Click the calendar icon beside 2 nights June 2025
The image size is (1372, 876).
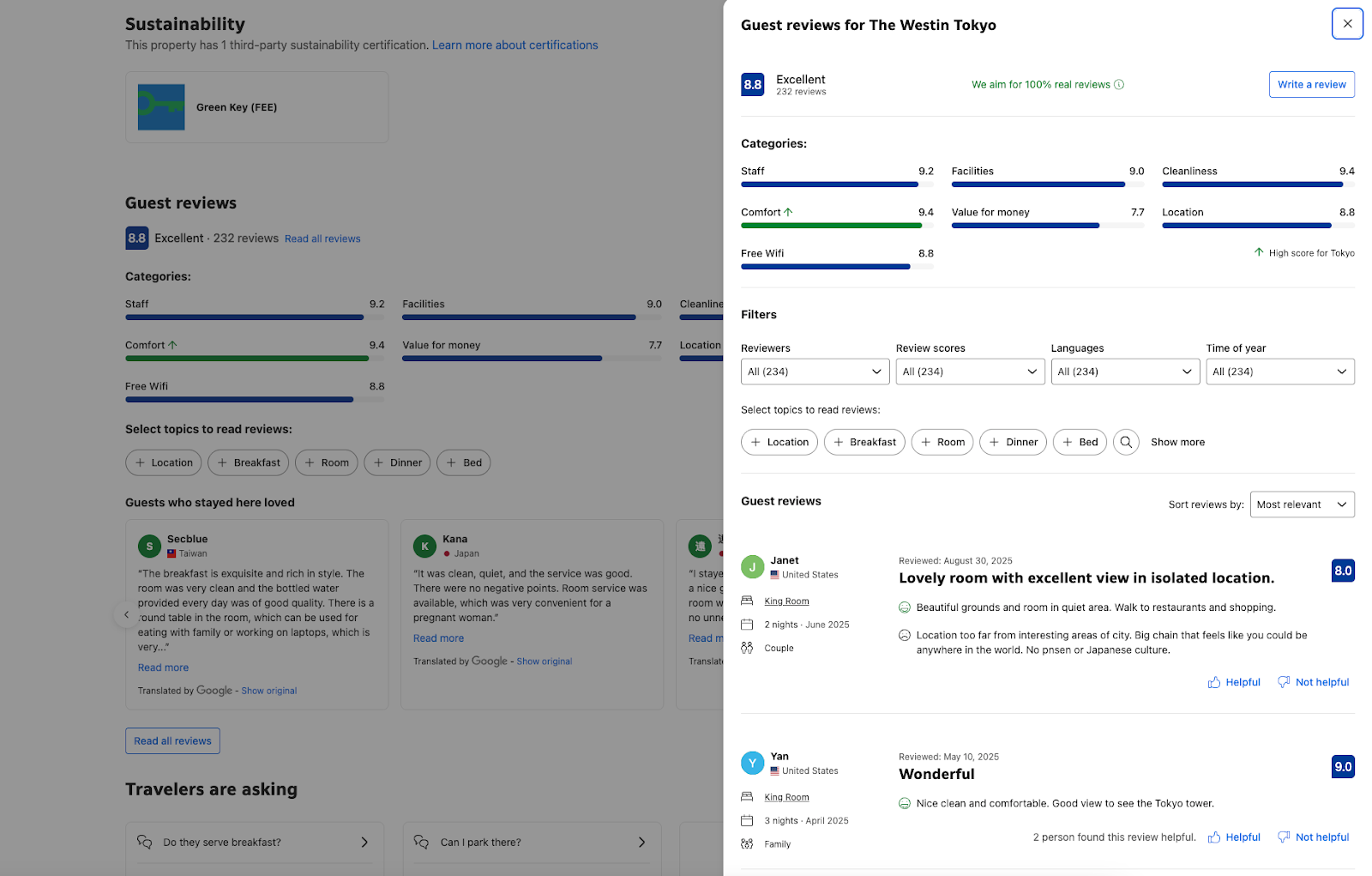point(747,625)
